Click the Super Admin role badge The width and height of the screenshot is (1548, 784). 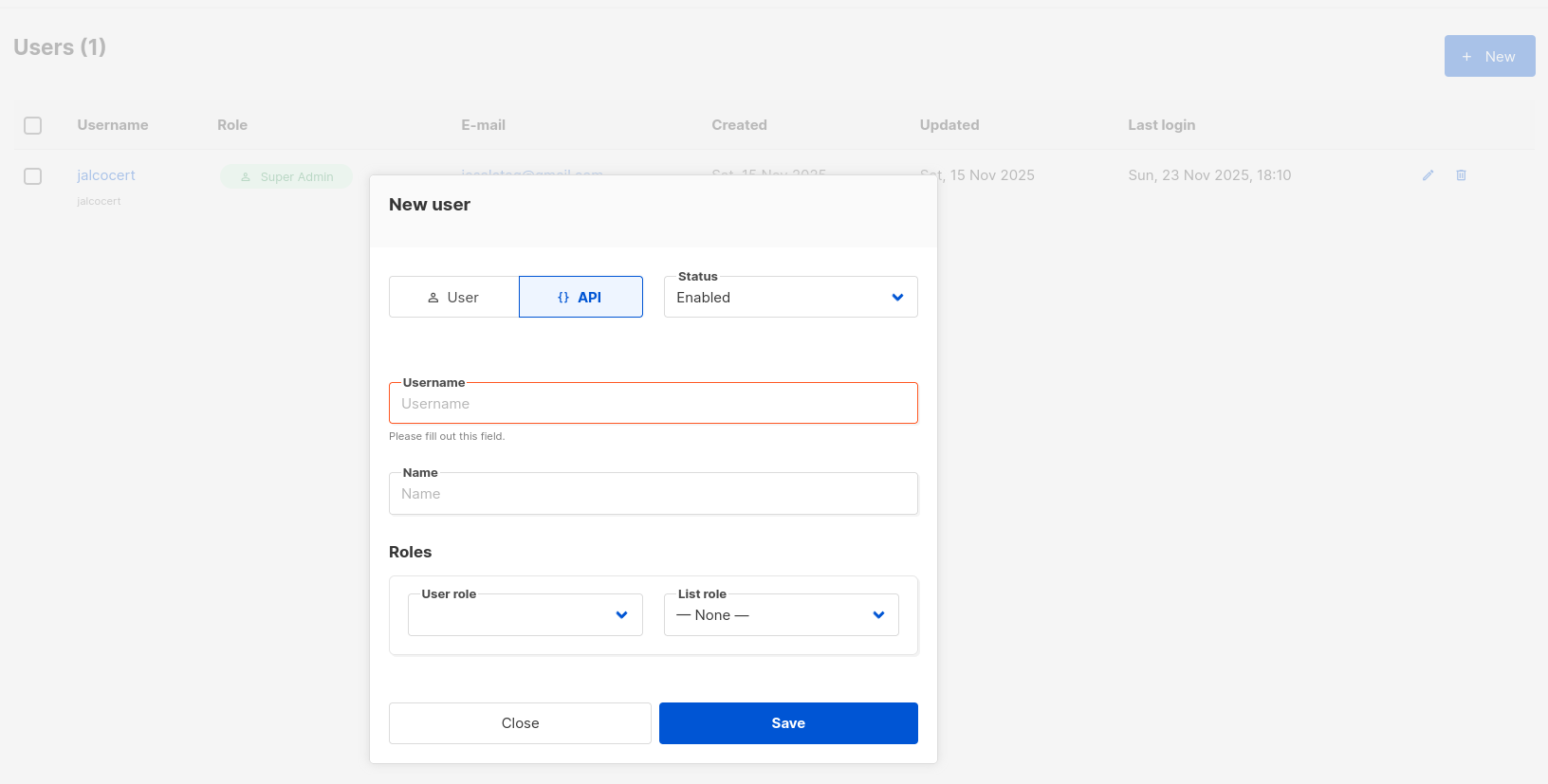tap(286, 177)
